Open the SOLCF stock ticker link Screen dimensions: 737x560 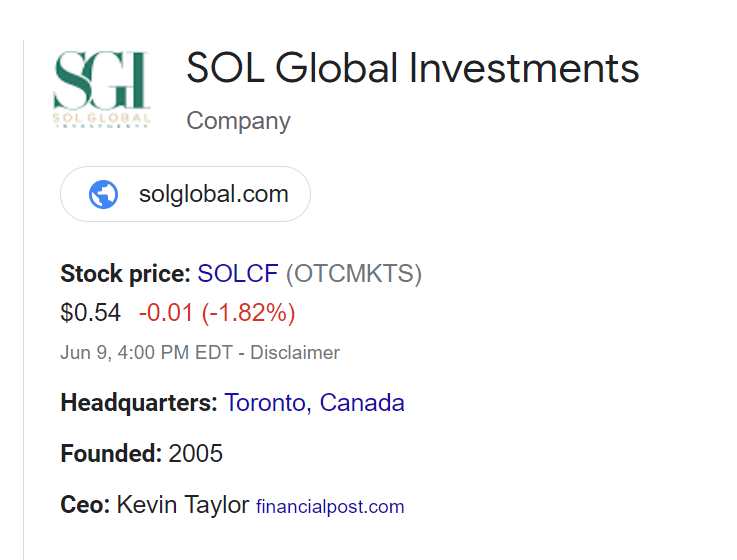238,274
